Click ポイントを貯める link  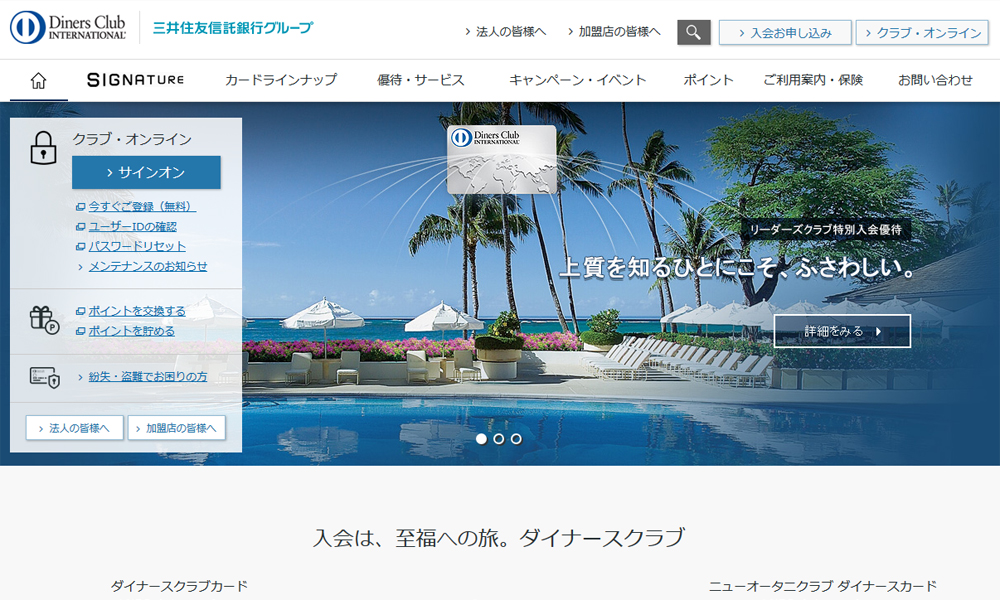pos(131,331)
